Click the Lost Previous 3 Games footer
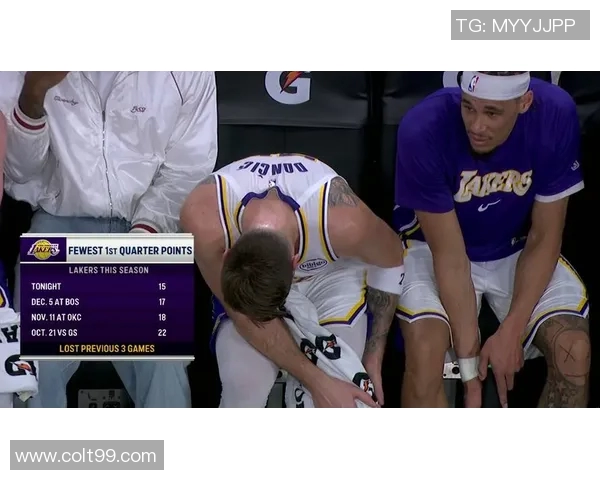600x480 pixels. coord(107,348)
